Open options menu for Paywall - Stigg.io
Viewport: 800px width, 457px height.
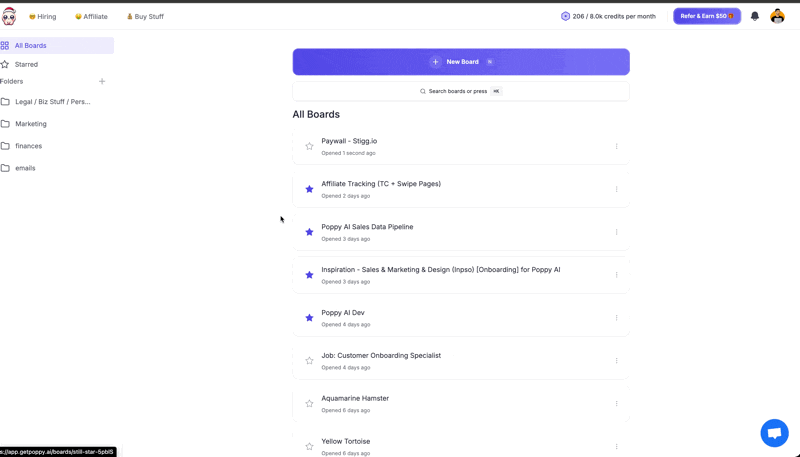pyautogui.click(x=616, y=146)
